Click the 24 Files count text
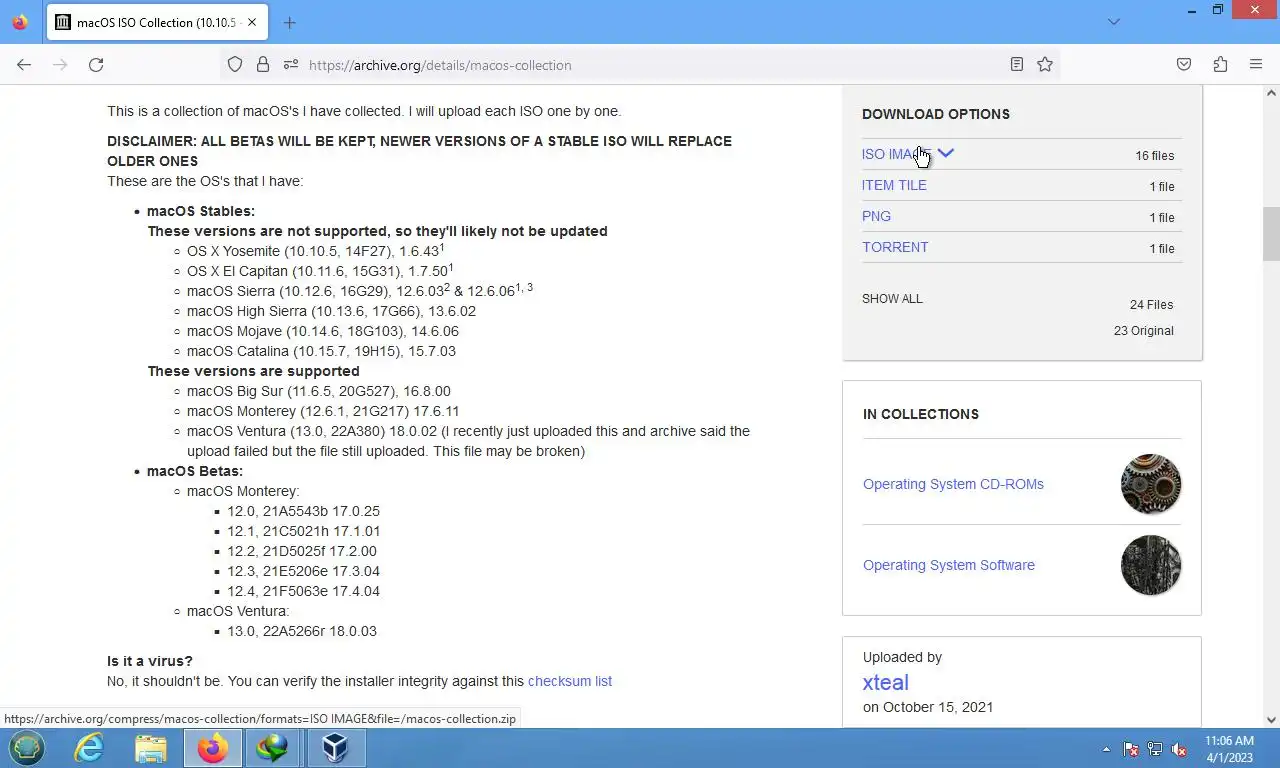This screenshot has width=1280, height=768. [1151, 305]
